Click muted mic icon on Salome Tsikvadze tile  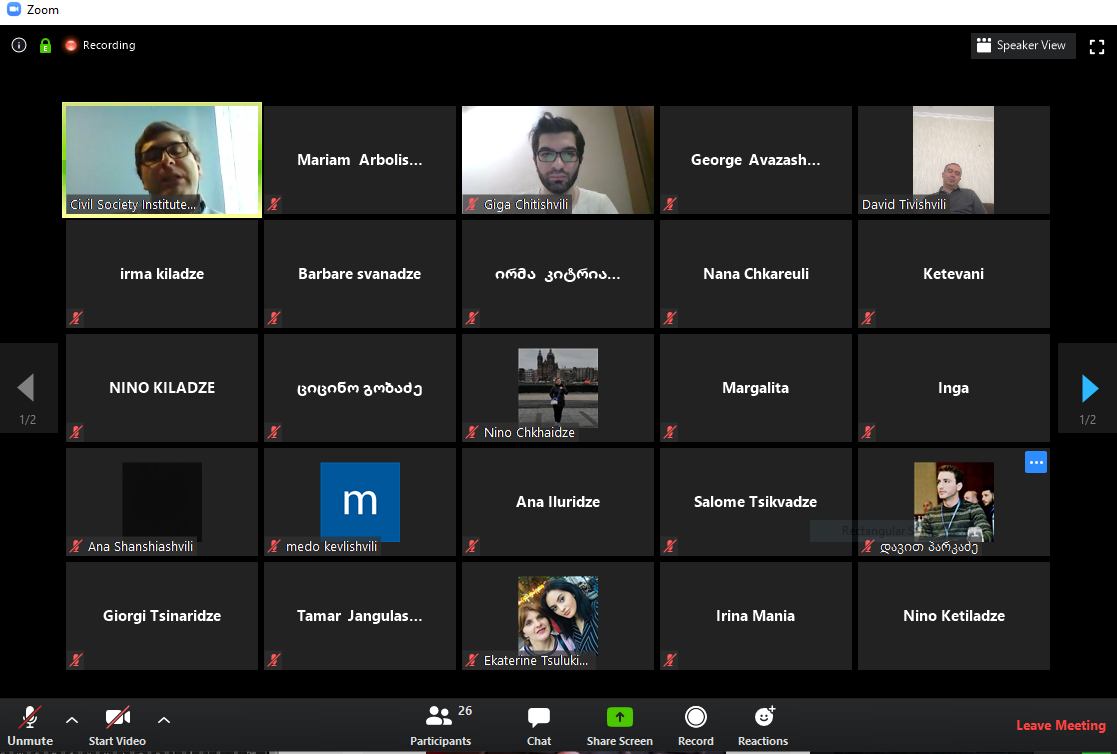click(x=670, y=546)
